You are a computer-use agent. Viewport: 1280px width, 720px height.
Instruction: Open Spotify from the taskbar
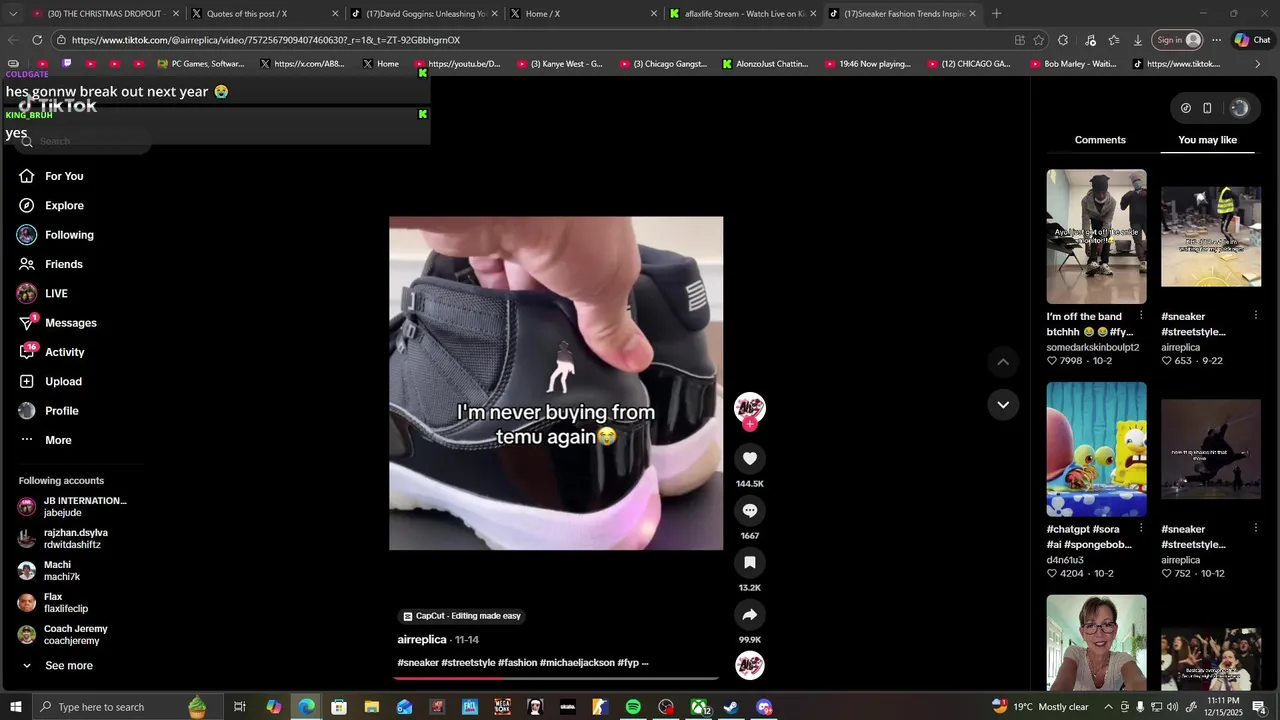click(x=633, y=707)
